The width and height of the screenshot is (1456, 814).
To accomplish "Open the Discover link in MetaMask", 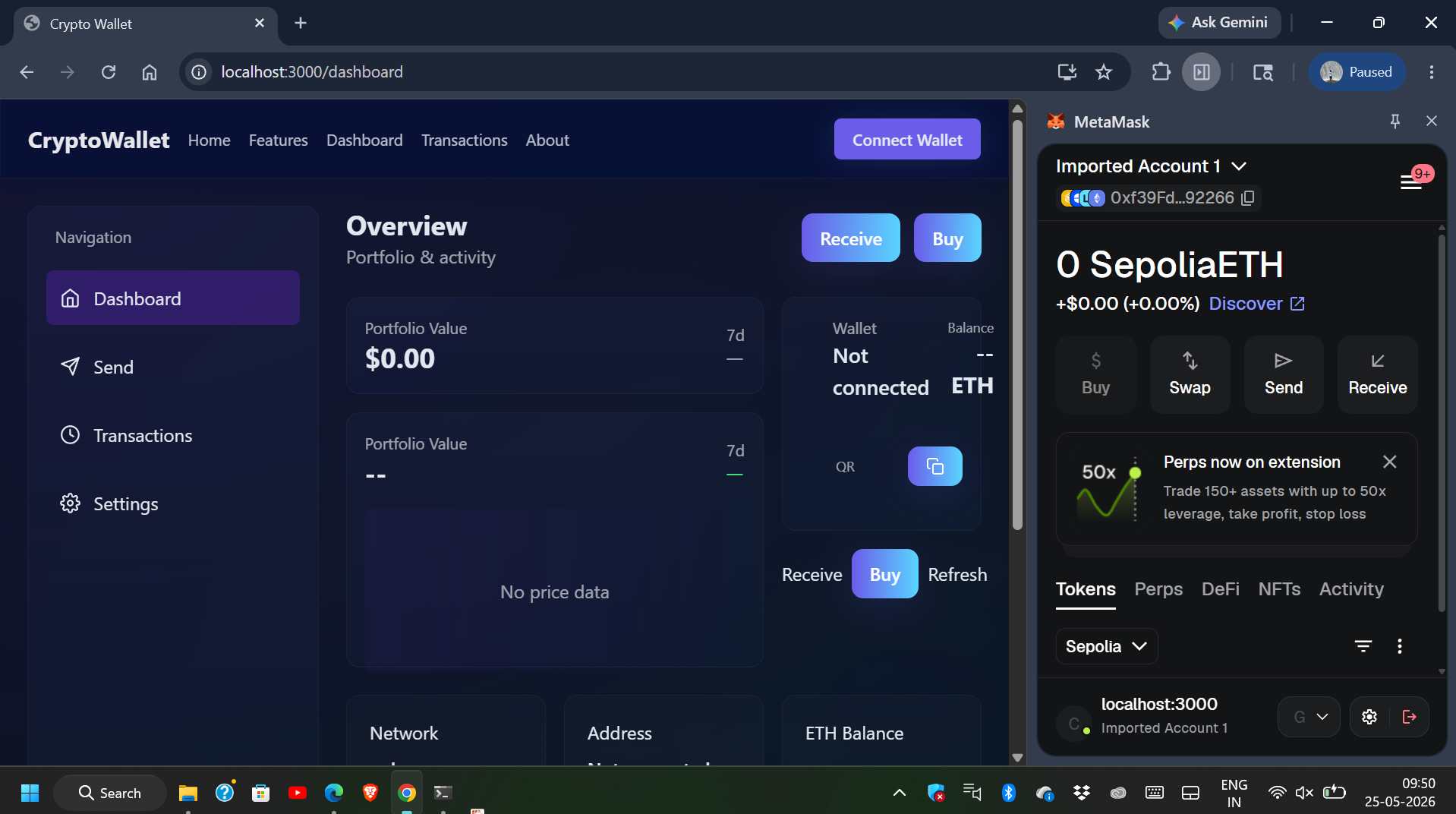I will 1256,304.
